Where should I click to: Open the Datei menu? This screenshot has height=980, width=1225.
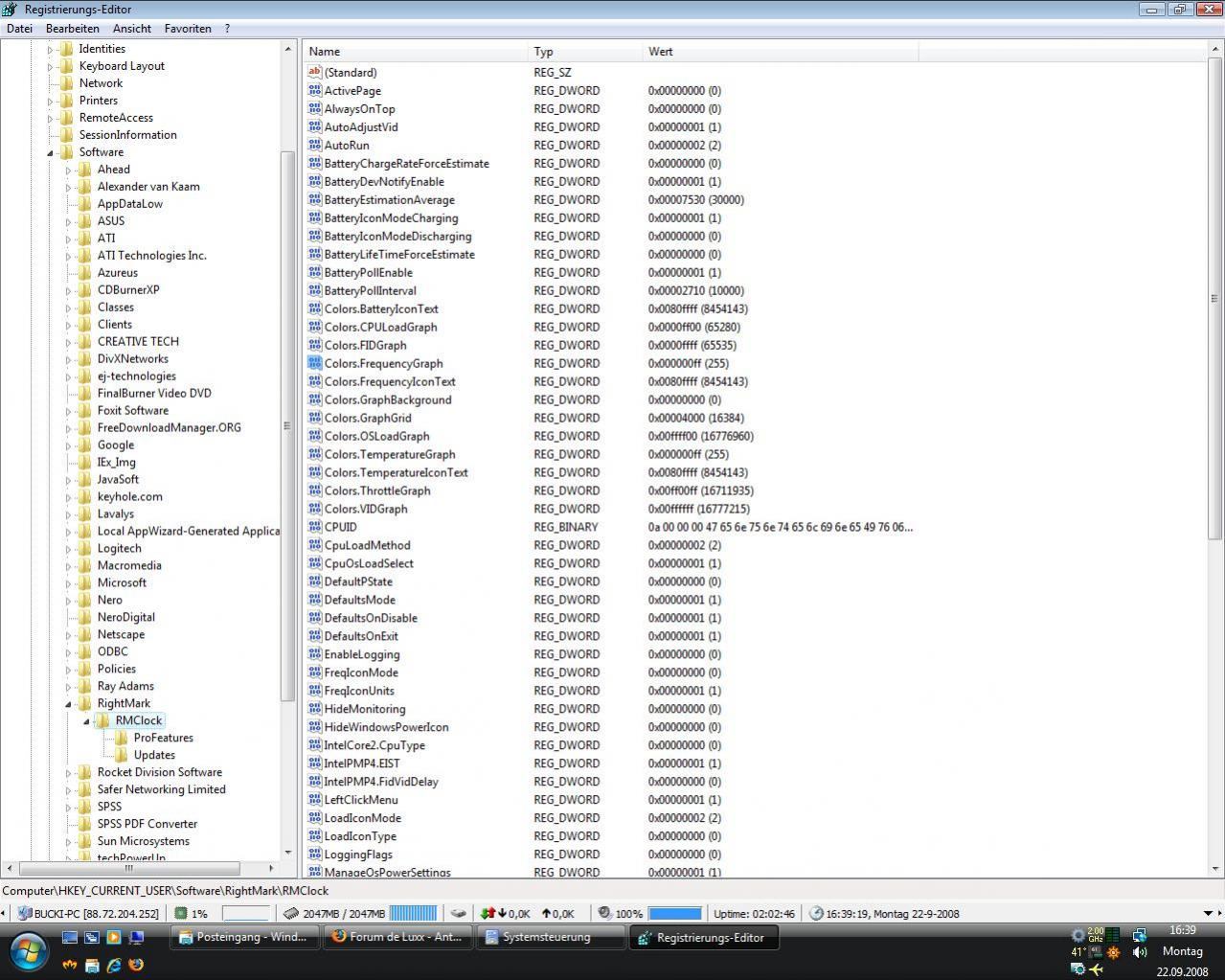19,29
